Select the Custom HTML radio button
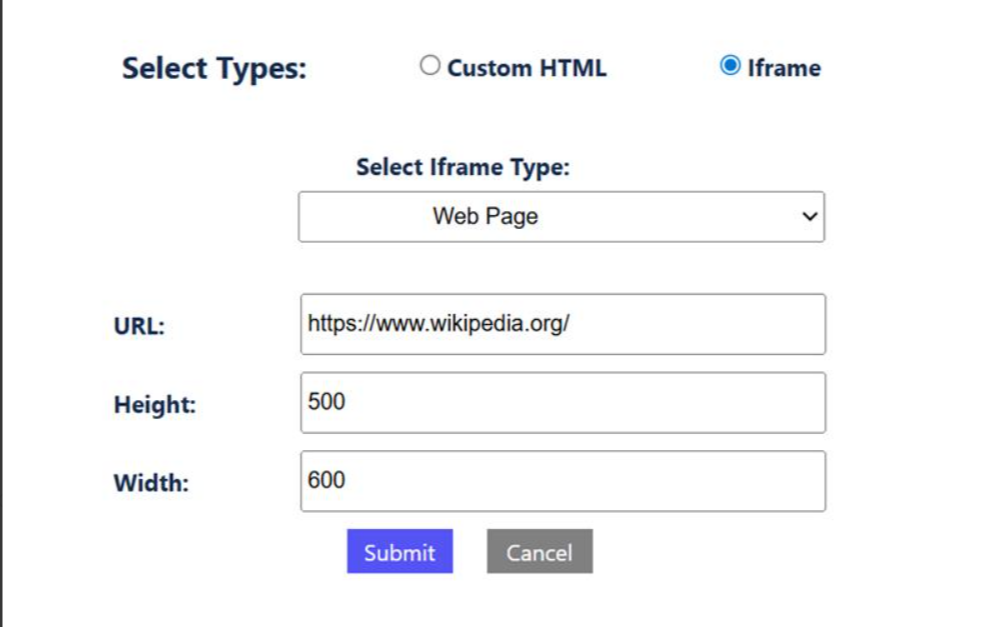The image size is (1003, 627). point(430,66)
